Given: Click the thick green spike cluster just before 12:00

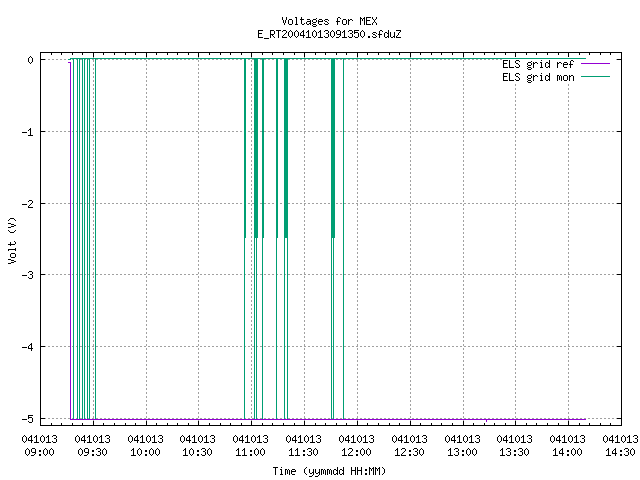Looking at the screenshot, I should [x=333, y=239].
